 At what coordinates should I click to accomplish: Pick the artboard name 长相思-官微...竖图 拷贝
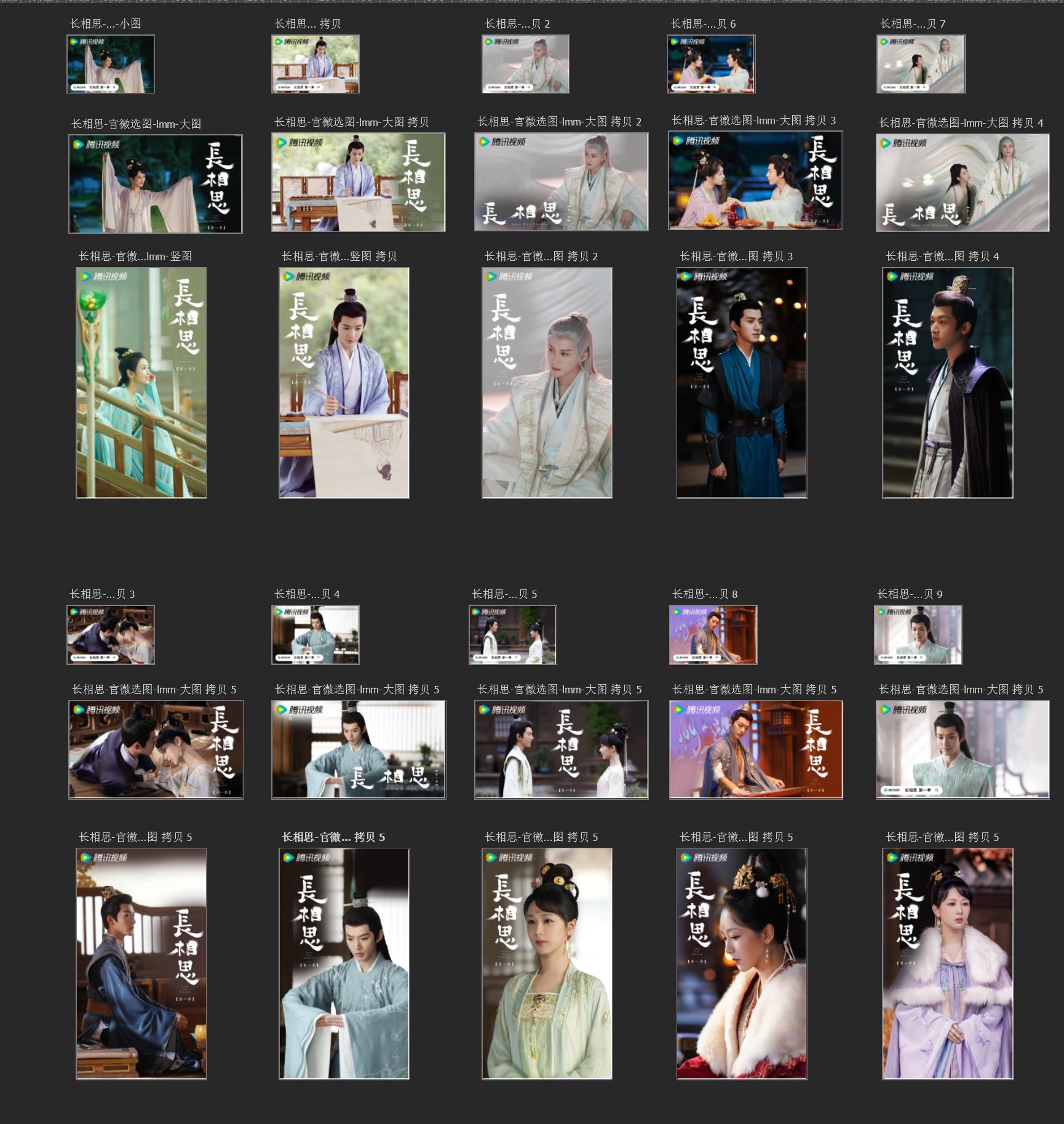pyautogui.click(x=339, y=256)
